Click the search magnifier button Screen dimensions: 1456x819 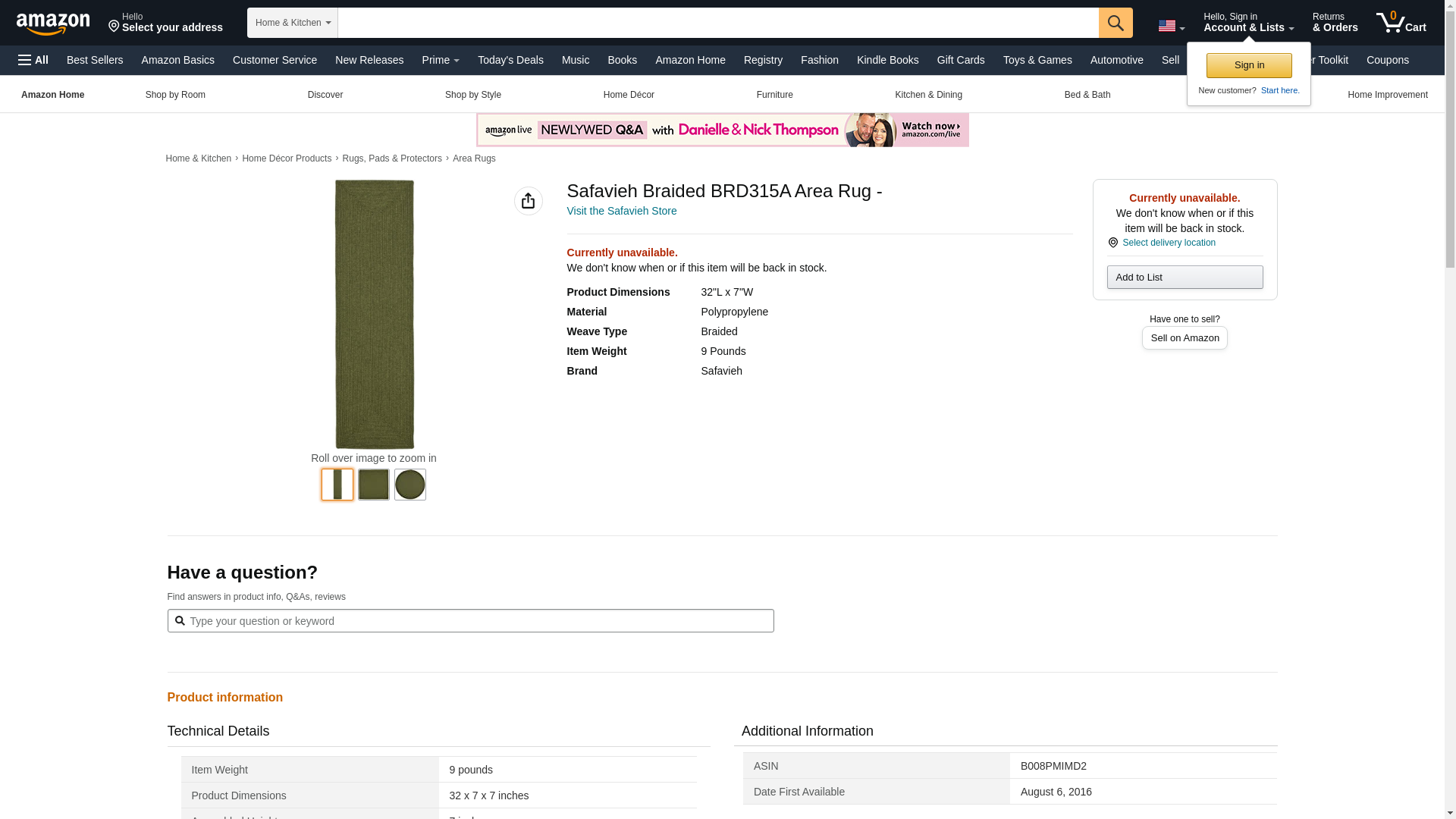[1115, 23]
